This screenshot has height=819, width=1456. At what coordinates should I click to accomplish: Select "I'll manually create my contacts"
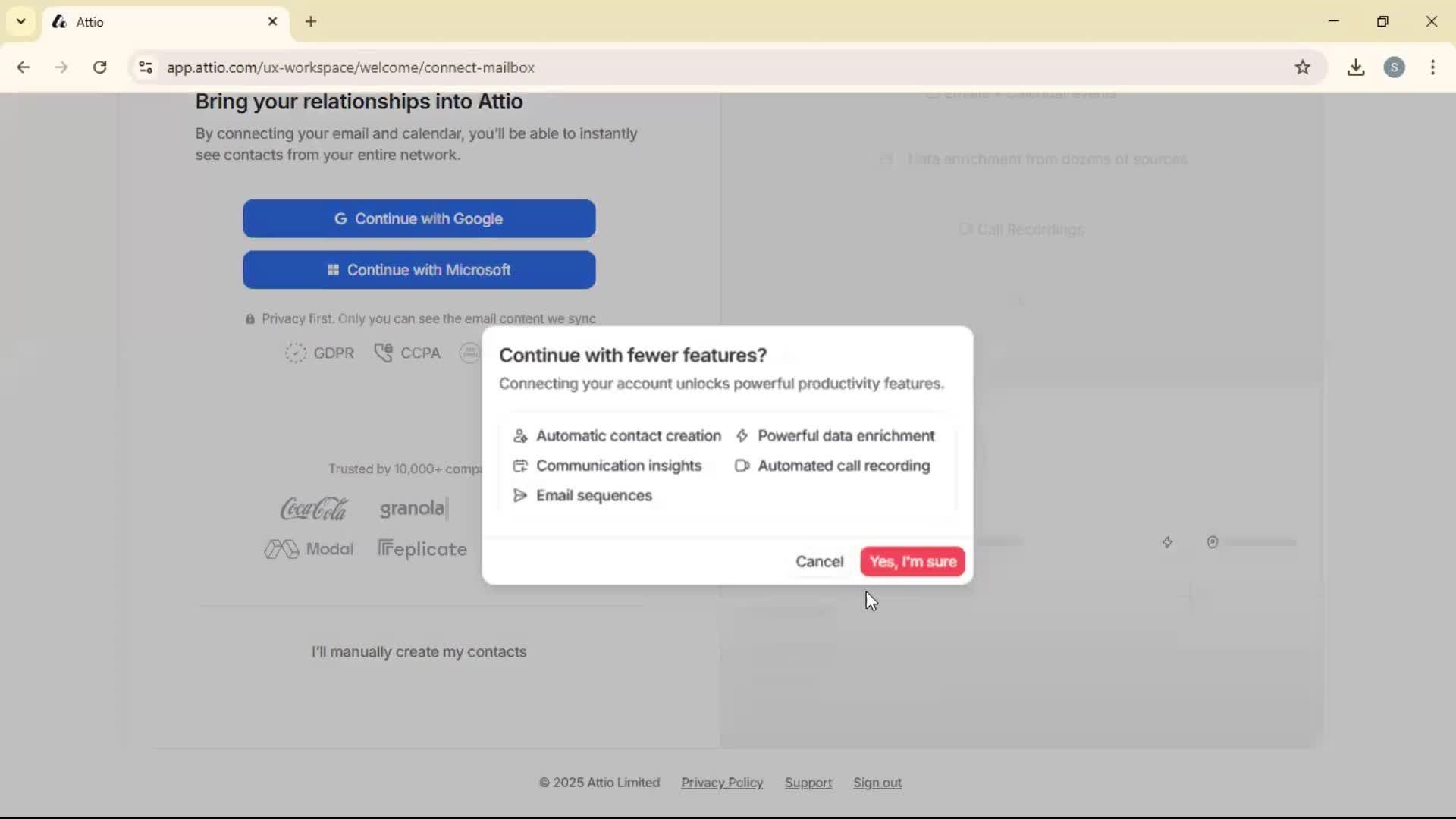click(419, 652)
